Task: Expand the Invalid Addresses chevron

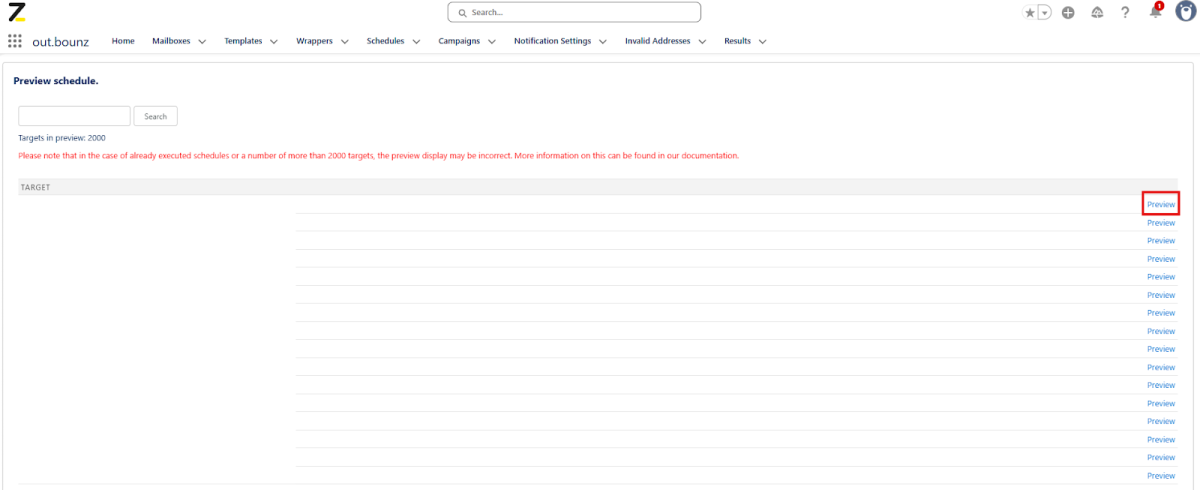Action: (x=702, y=42)
